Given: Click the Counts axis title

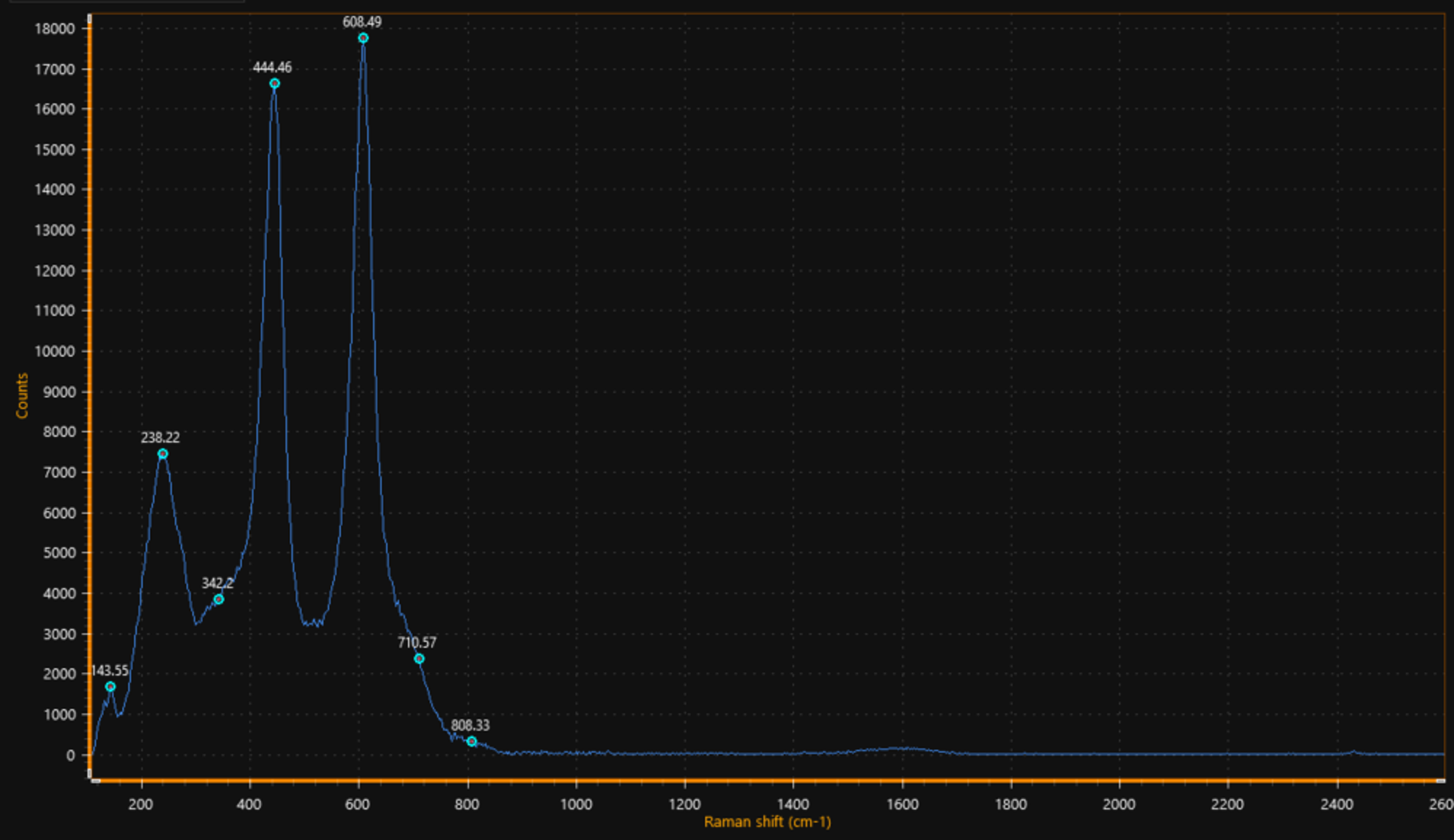Looking at the screenshot, I should [x=22, y=395].
